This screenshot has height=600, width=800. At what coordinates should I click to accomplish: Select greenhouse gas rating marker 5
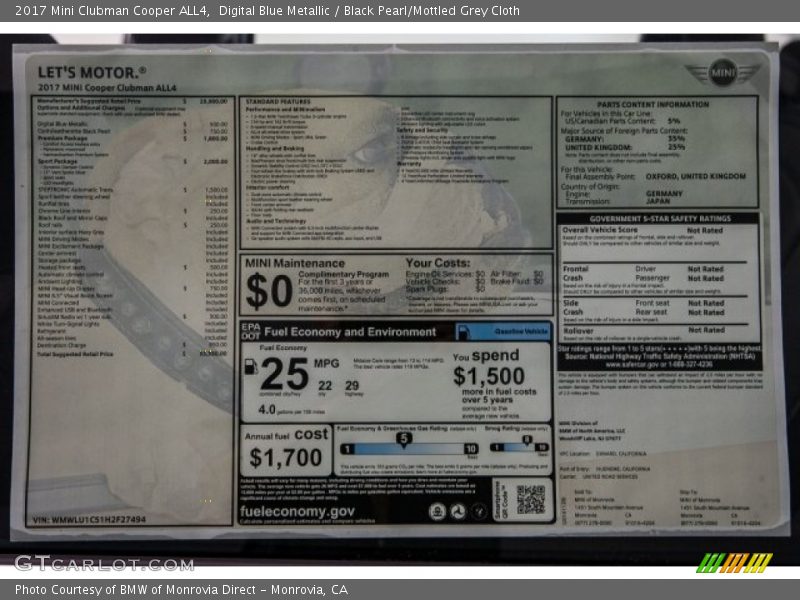coord(404,440)
